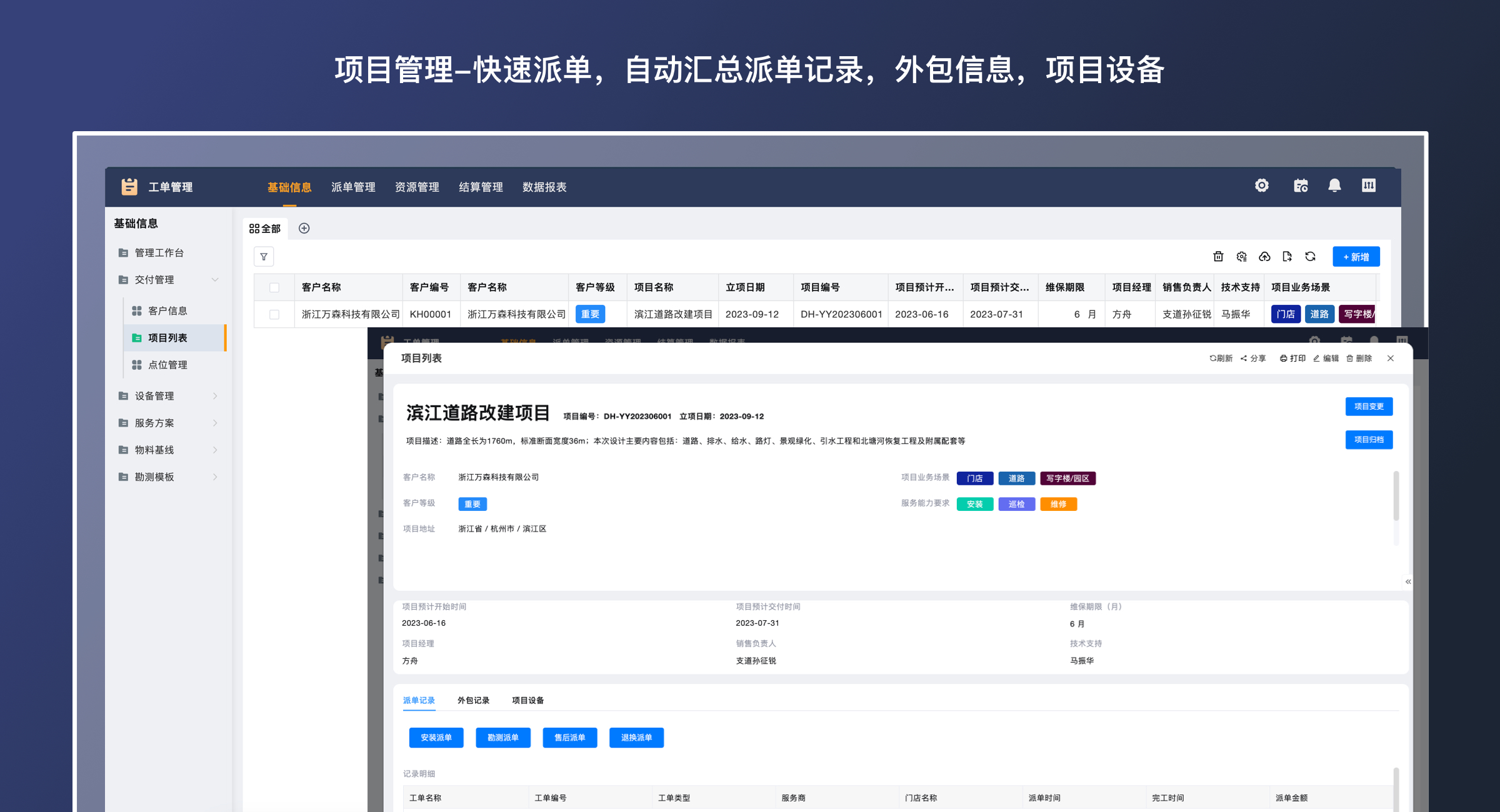The width and height of the screenshot is (1500, 812).
Task: Click the filter funnel icon
Action: point(264,257)
